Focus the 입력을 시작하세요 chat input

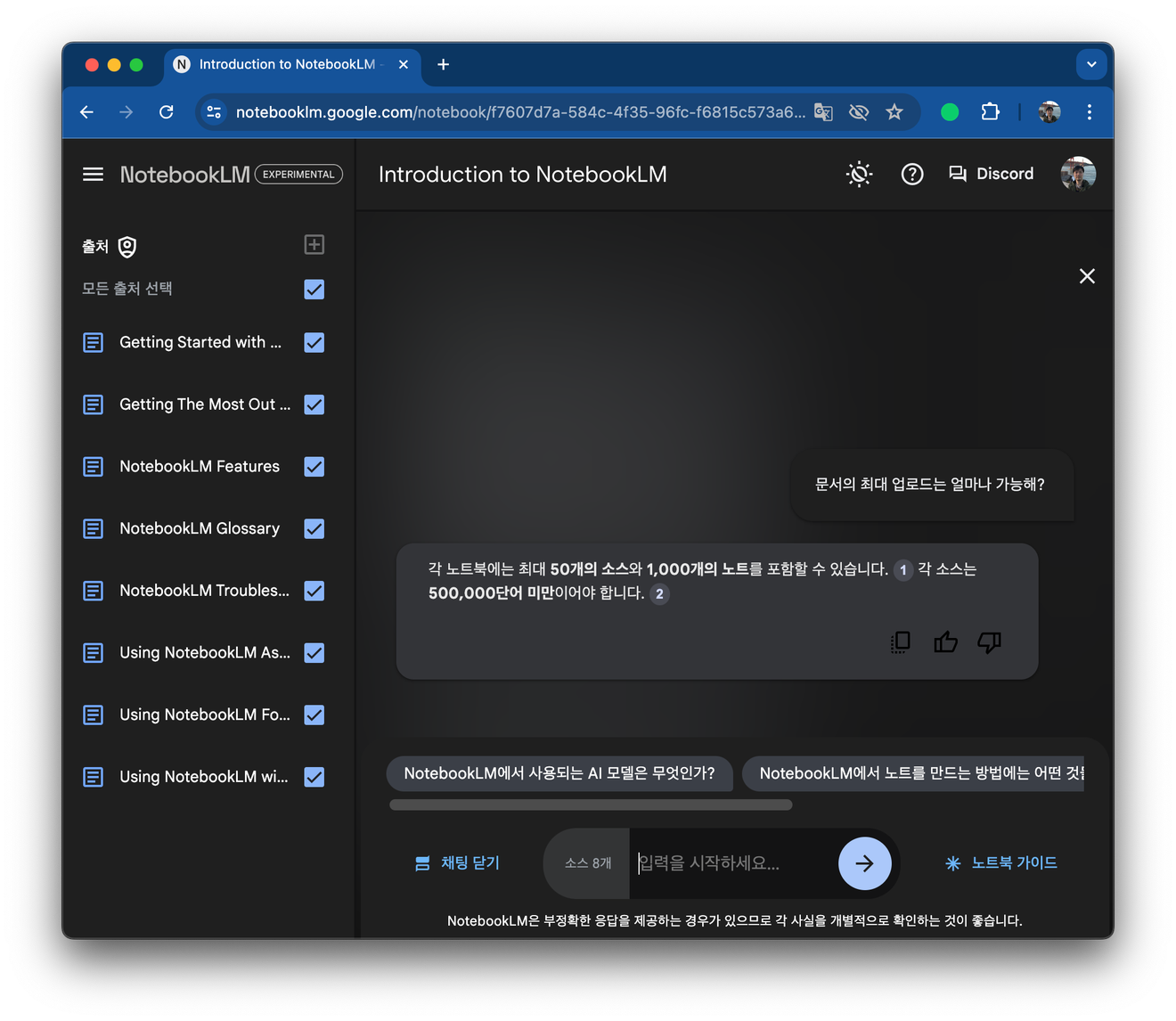pyautogui.click(x=732, y=863)
